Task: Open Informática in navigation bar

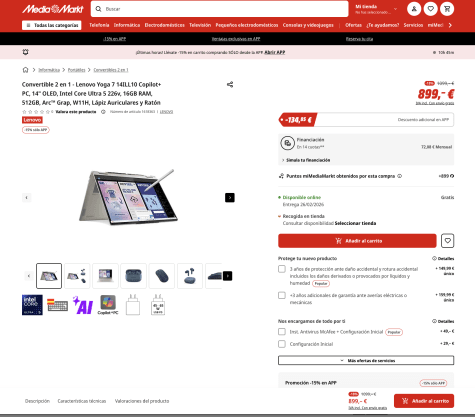Action: pyautogui.click(x=127, y=25)
